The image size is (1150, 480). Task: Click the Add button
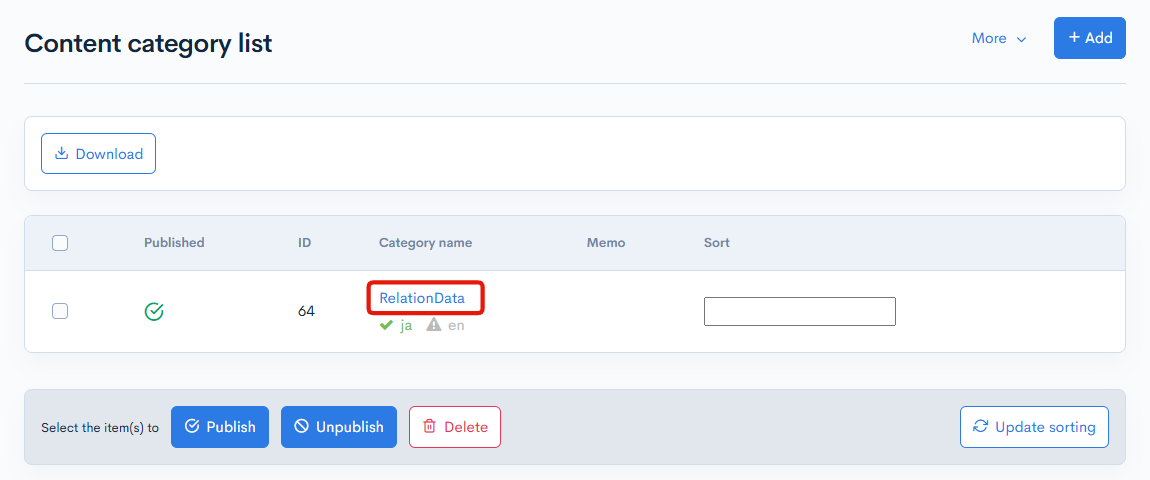[1089, 38]
